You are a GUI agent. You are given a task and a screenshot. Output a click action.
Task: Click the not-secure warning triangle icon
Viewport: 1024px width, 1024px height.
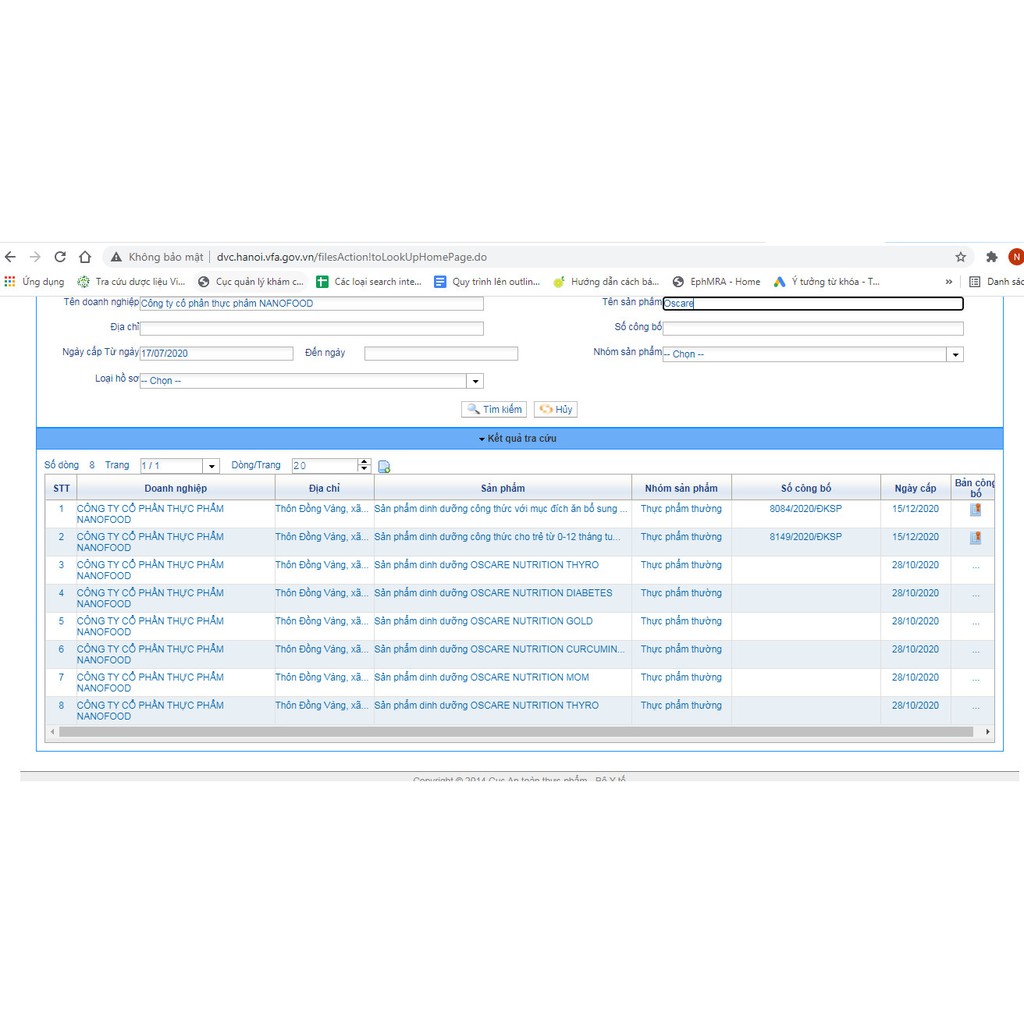pos(116,257)
